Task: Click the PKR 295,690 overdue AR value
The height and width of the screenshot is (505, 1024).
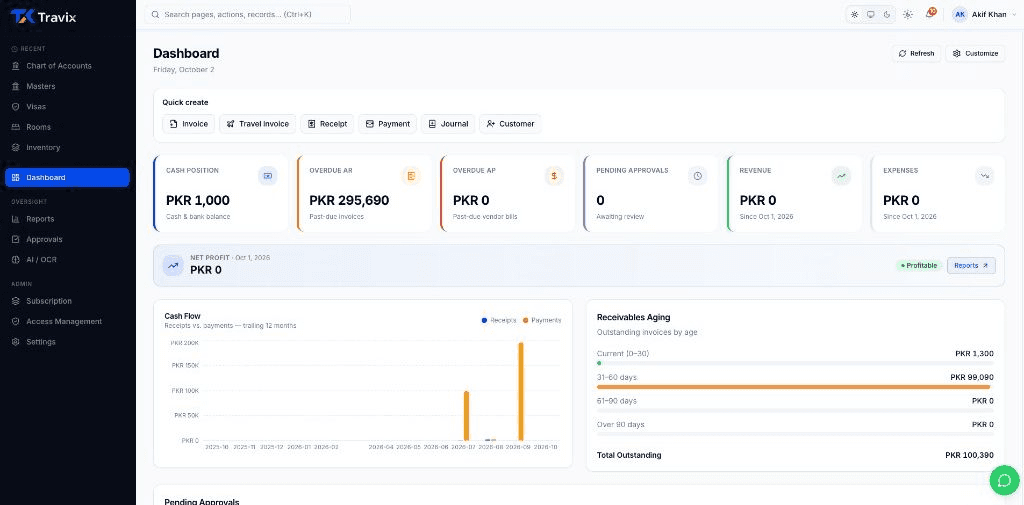Action: click(x=349, y=201)
